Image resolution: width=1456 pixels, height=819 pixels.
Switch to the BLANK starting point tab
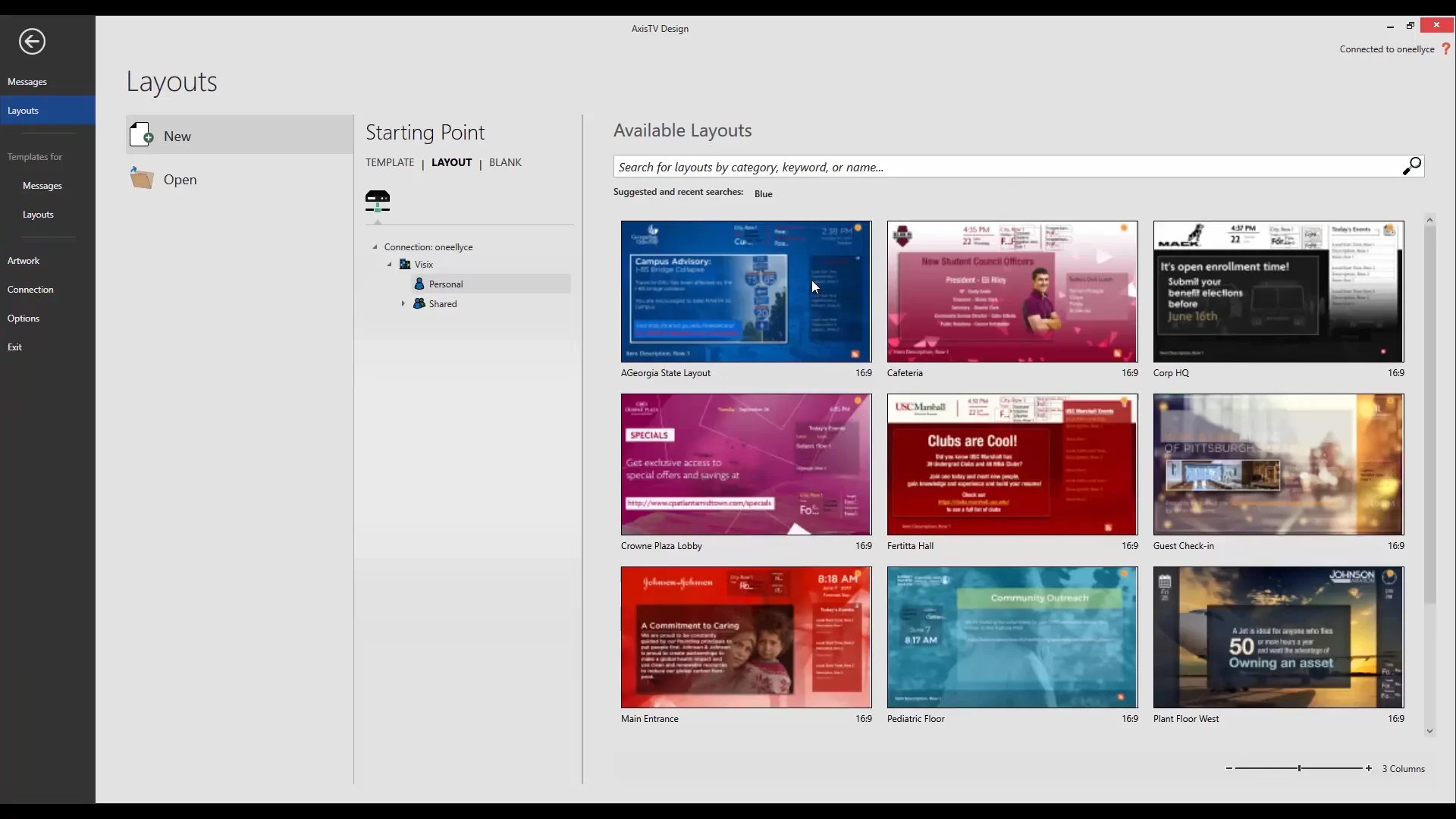pos(505,162)
